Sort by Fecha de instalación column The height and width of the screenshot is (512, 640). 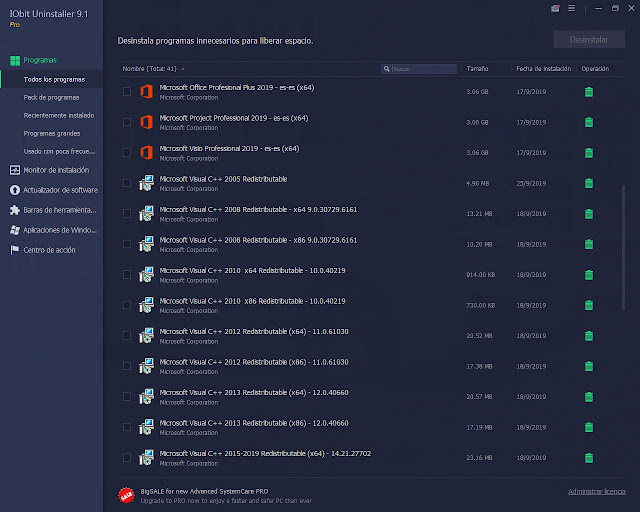543,69
